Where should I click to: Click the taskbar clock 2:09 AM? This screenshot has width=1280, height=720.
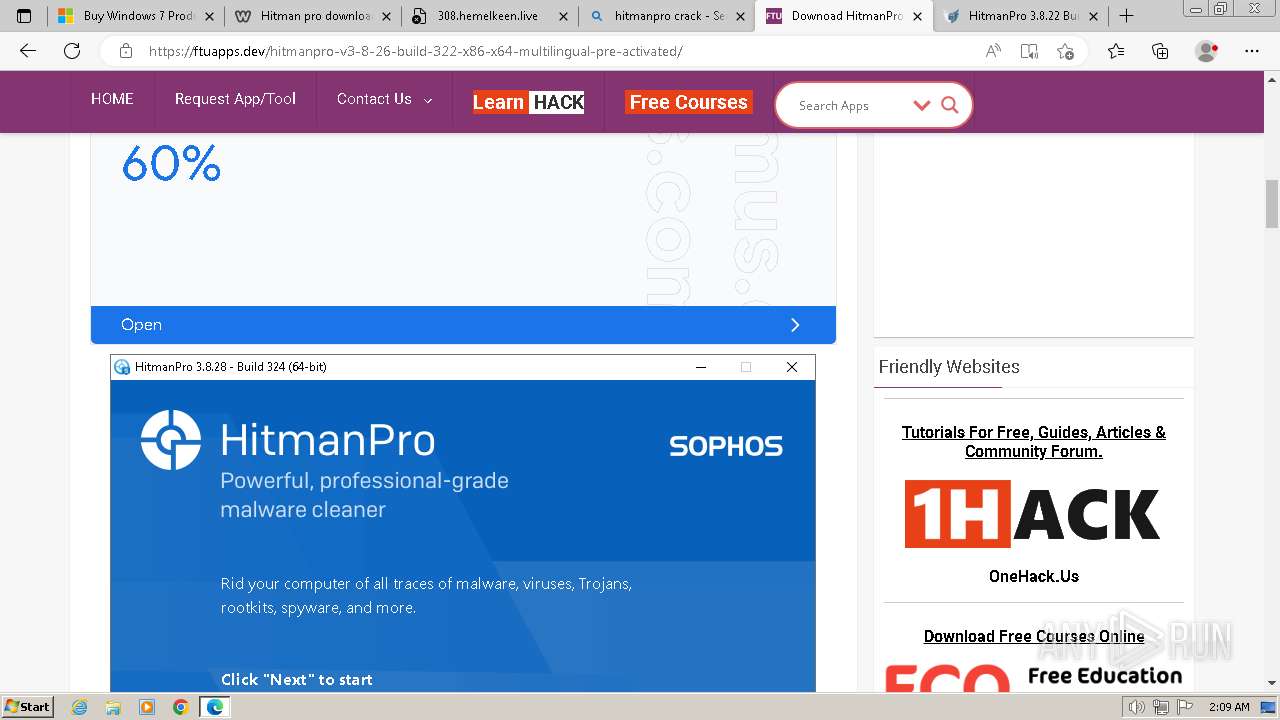[1229, 707]
